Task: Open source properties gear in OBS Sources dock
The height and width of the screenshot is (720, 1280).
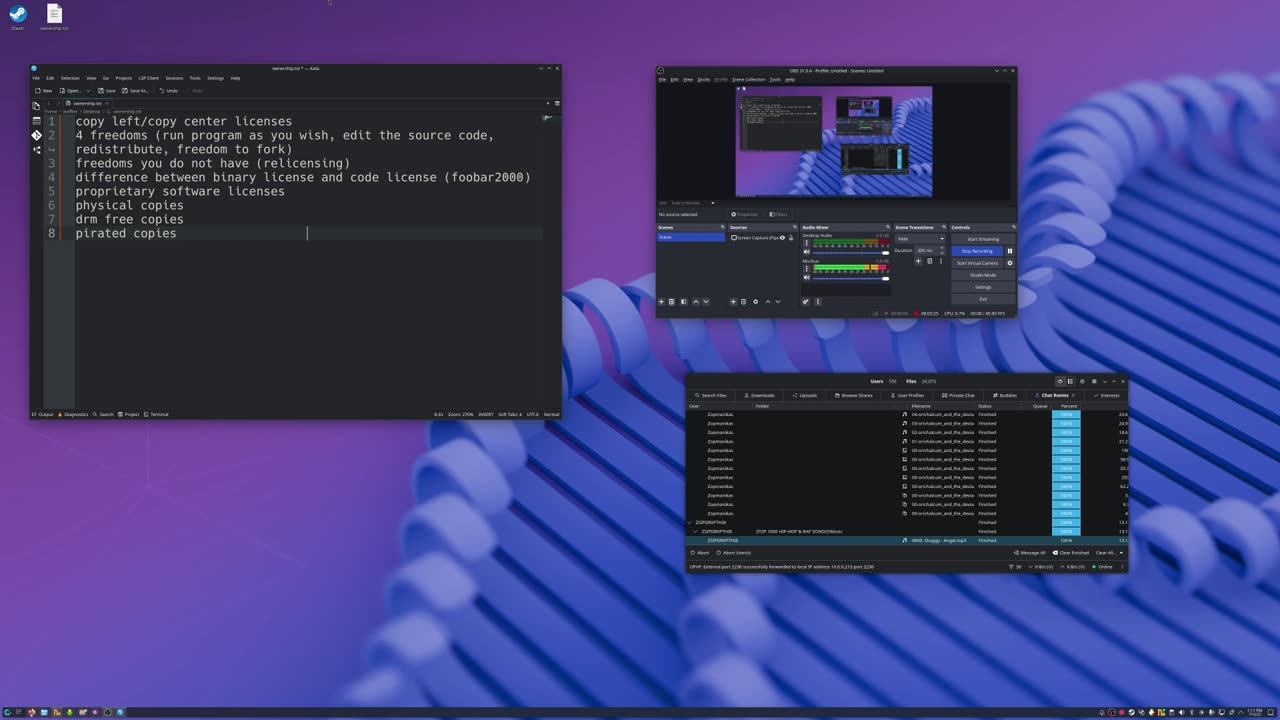Action: [x=755, y=302]
